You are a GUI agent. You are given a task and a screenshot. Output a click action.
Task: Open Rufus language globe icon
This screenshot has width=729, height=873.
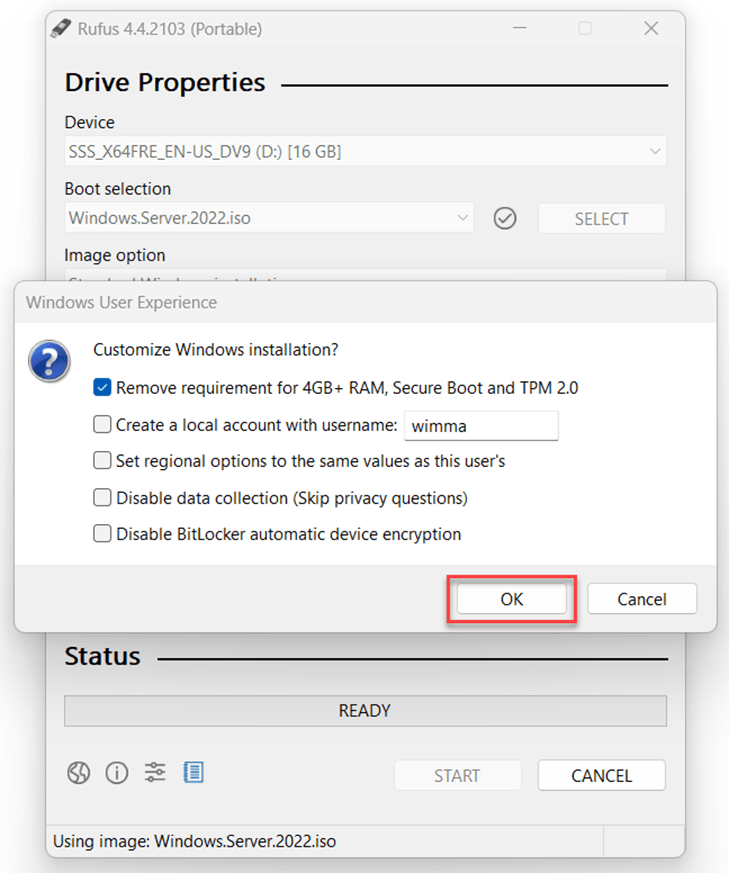click(79, 772)
